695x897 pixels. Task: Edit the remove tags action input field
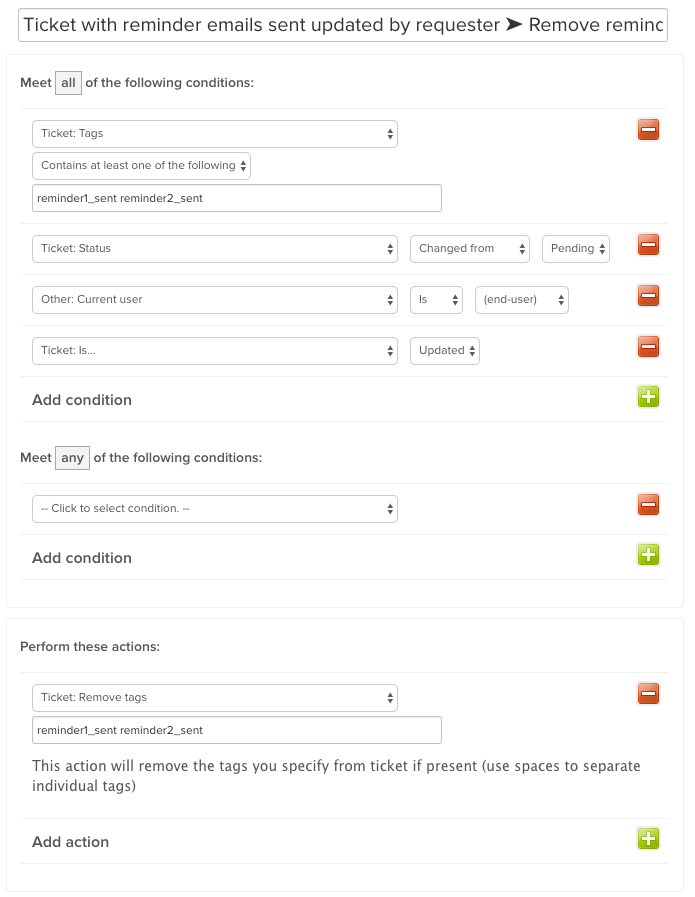click(x=237, y=730)
